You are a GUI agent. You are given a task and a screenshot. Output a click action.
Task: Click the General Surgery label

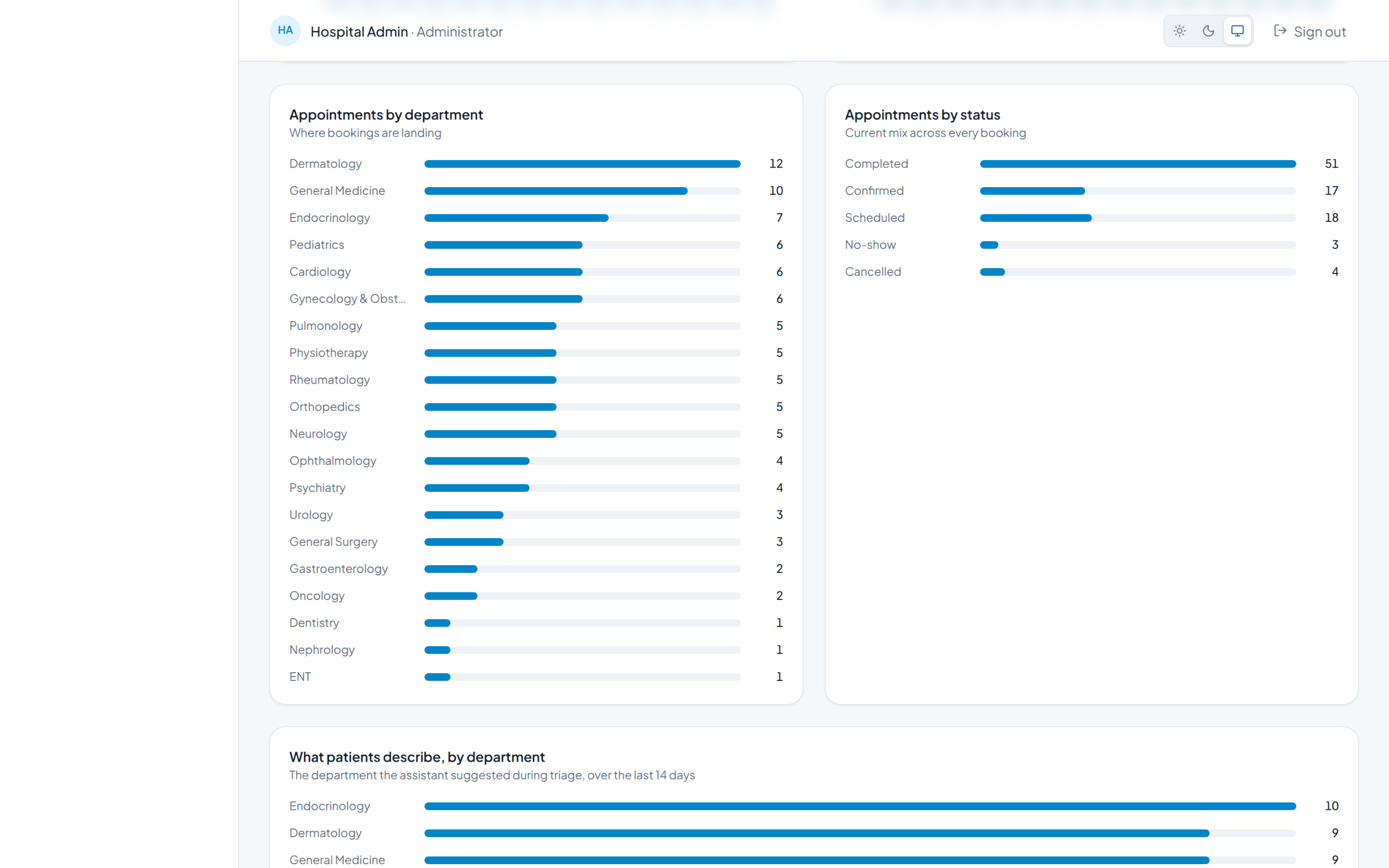click(334, 541)
